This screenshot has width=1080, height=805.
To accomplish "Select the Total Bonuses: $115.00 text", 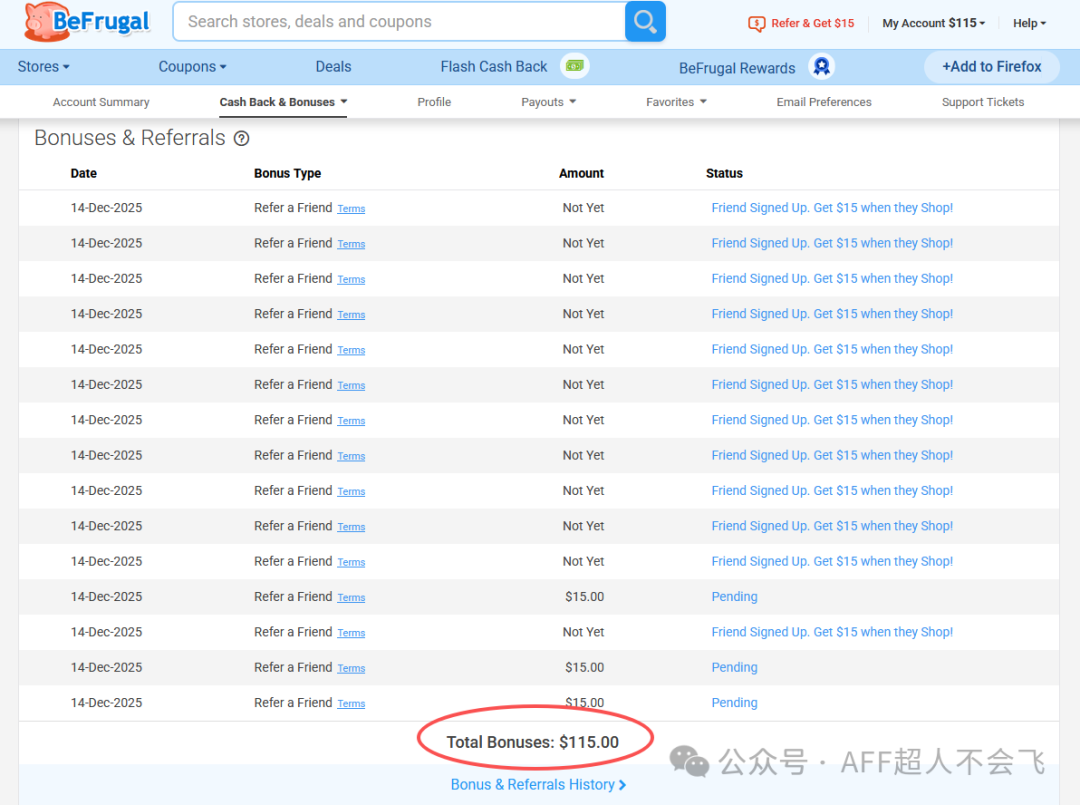I will point(532,742).
